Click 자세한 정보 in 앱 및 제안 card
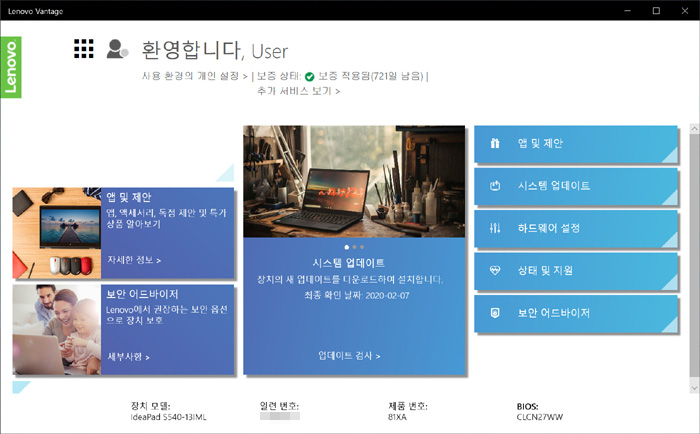This screenshot has height=434, width=700. click(134, 260)
